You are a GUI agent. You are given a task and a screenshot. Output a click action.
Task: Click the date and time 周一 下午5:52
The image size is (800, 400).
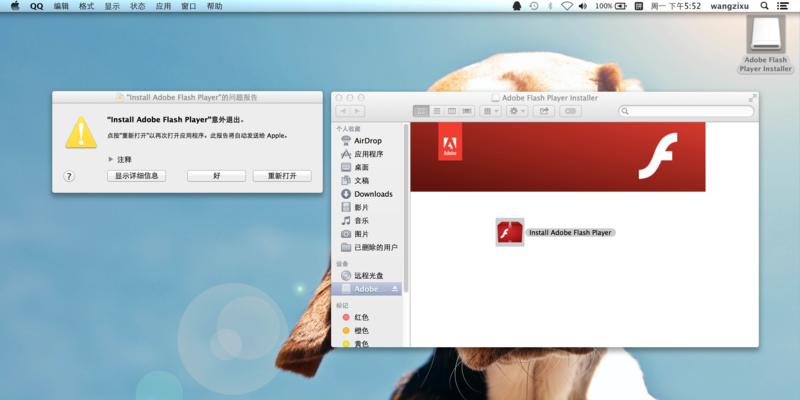tap(676, 6)
